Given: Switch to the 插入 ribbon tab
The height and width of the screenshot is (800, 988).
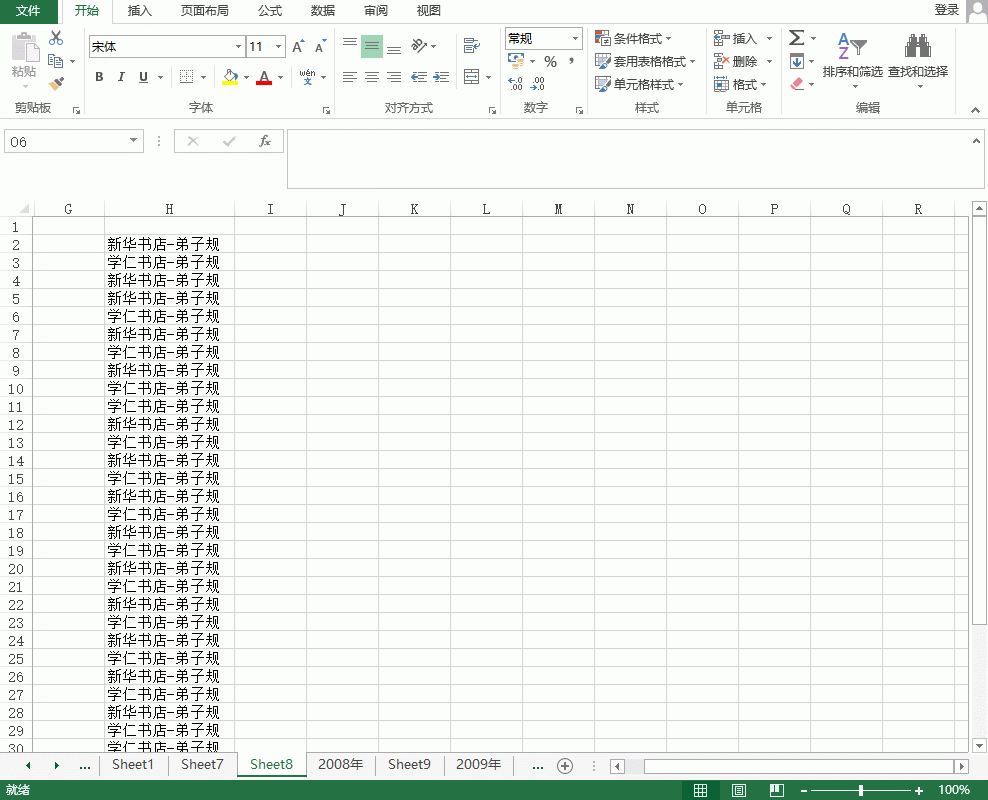Looking at the screenshot, I should (x=140, y=11).
